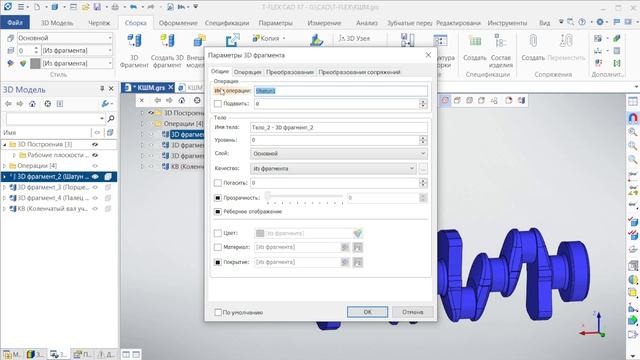Click Создать icon in Сопряжения group

tap(533, 41)
